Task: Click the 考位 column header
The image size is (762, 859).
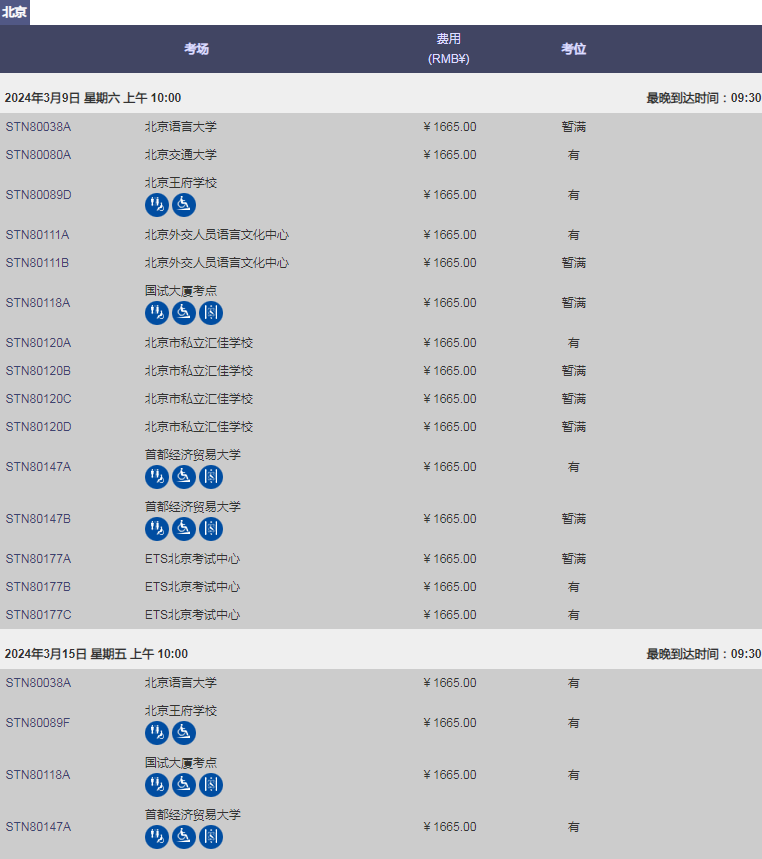Action: pyautogui.click(x=573, y=49)
